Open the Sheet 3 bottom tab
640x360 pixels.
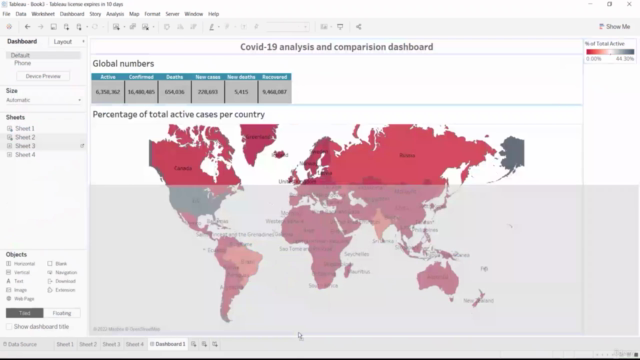pos(111,344)
